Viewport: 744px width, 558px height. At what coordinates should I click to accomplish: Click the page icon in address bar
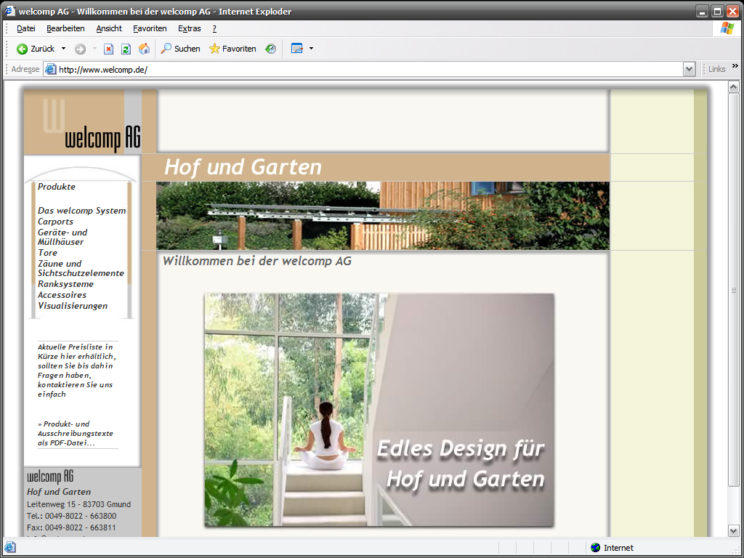pos(50,70)
